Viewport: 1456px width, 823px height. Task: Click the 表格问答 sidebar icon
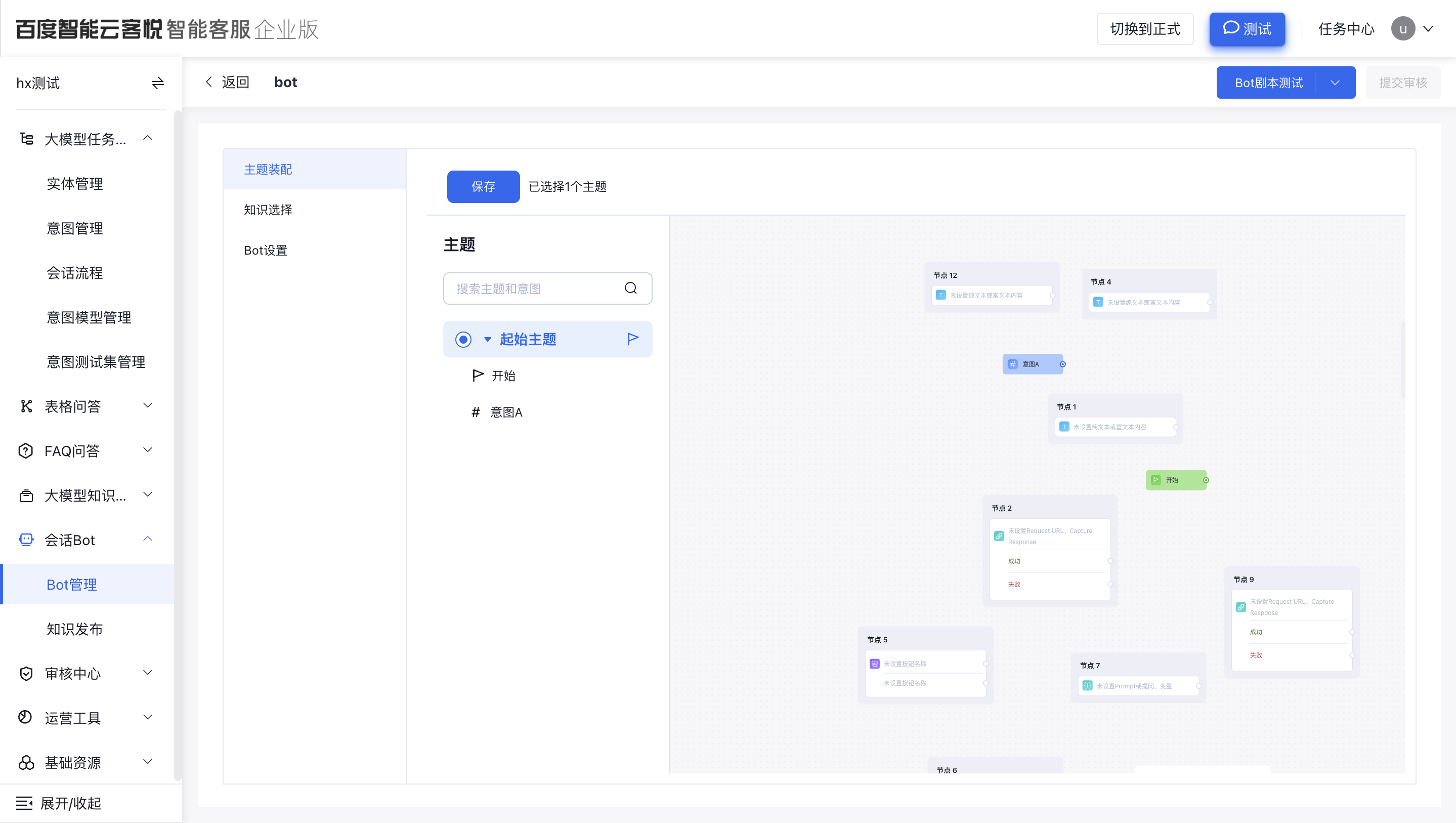tap(26, 406)
